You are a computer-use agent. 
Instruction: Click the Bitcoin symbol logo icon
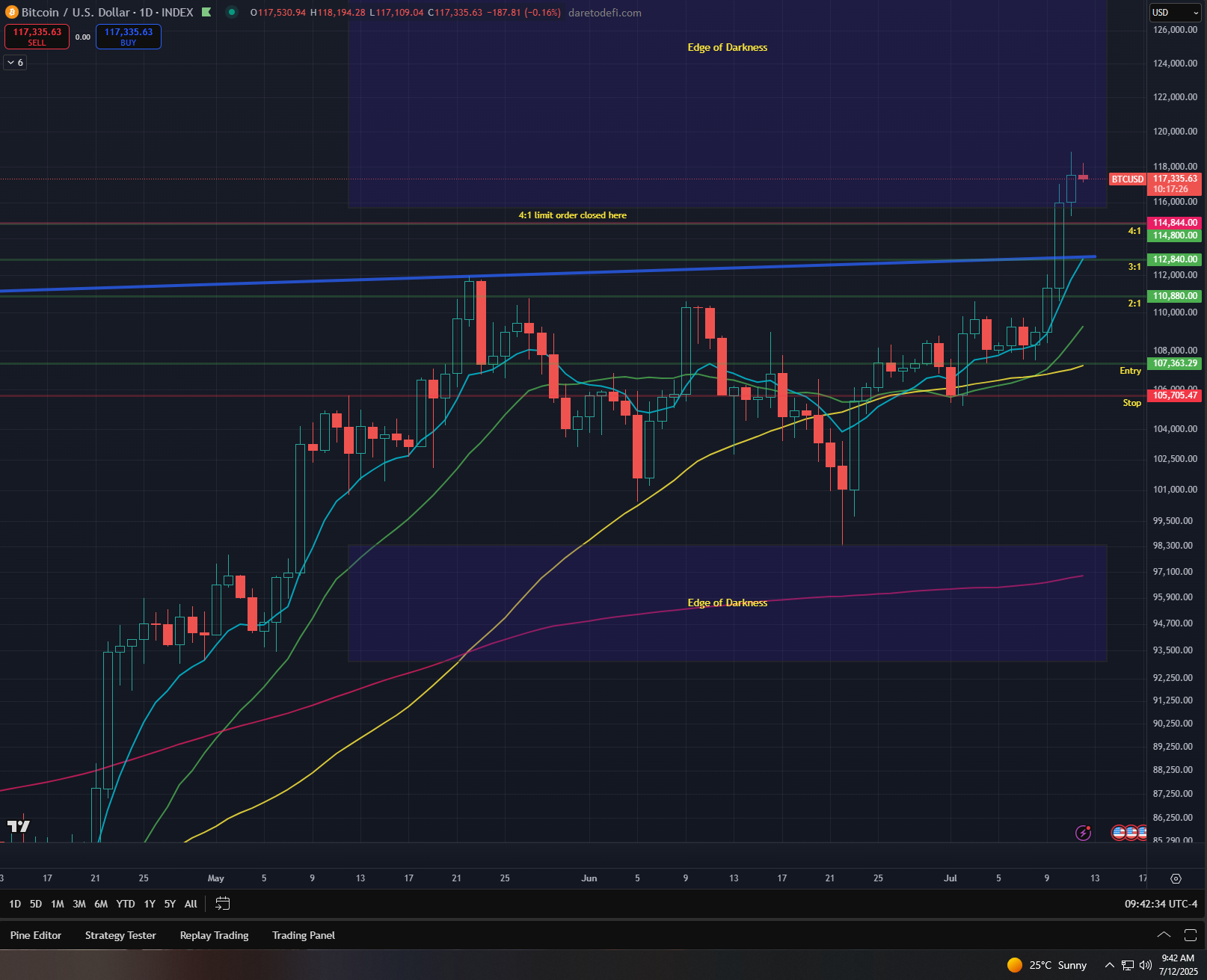tap(11, 12)
